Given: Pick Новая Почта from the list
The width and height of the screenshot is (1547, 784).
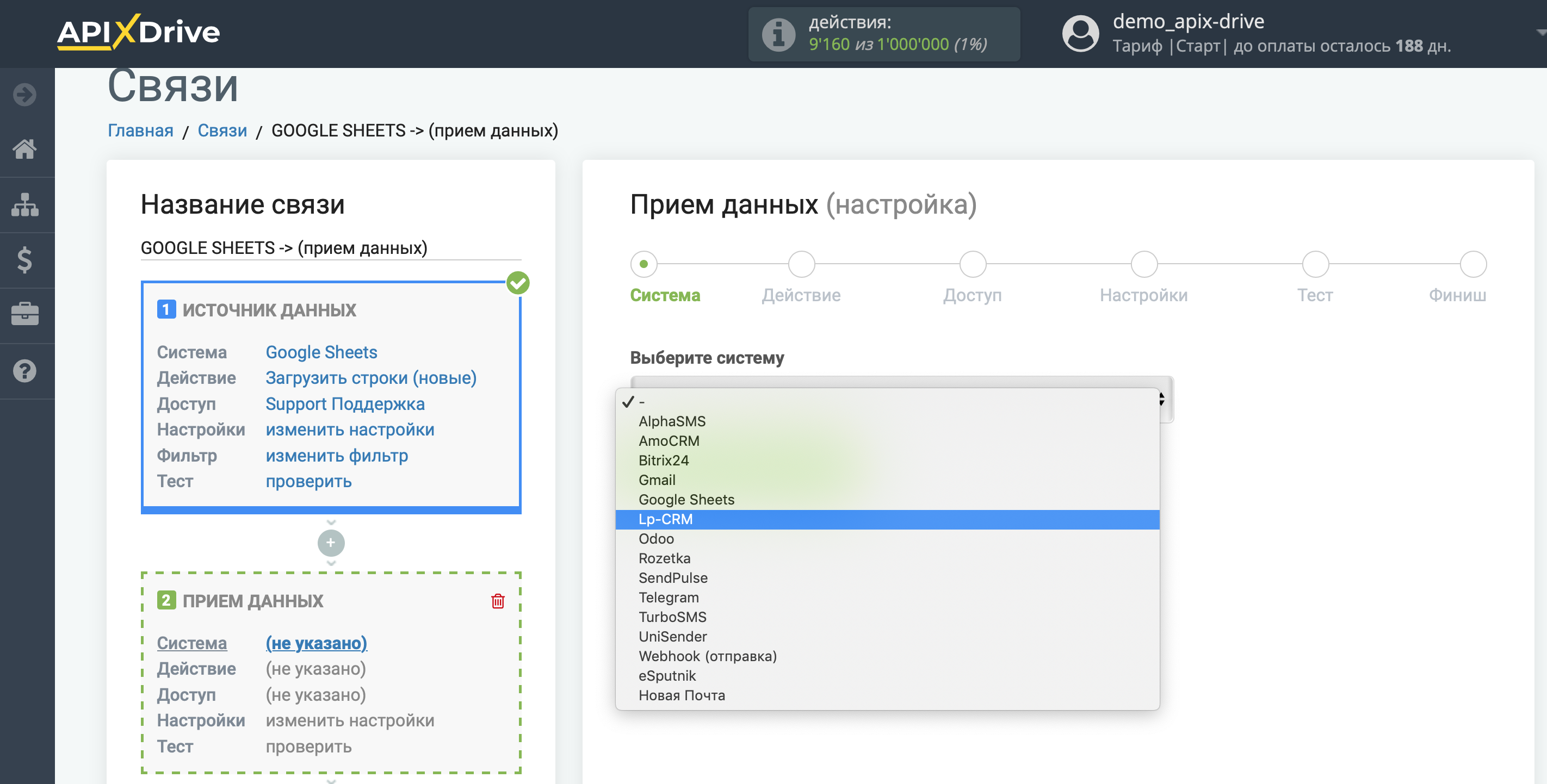Looking at the screenshot, I should pos(887,695).
